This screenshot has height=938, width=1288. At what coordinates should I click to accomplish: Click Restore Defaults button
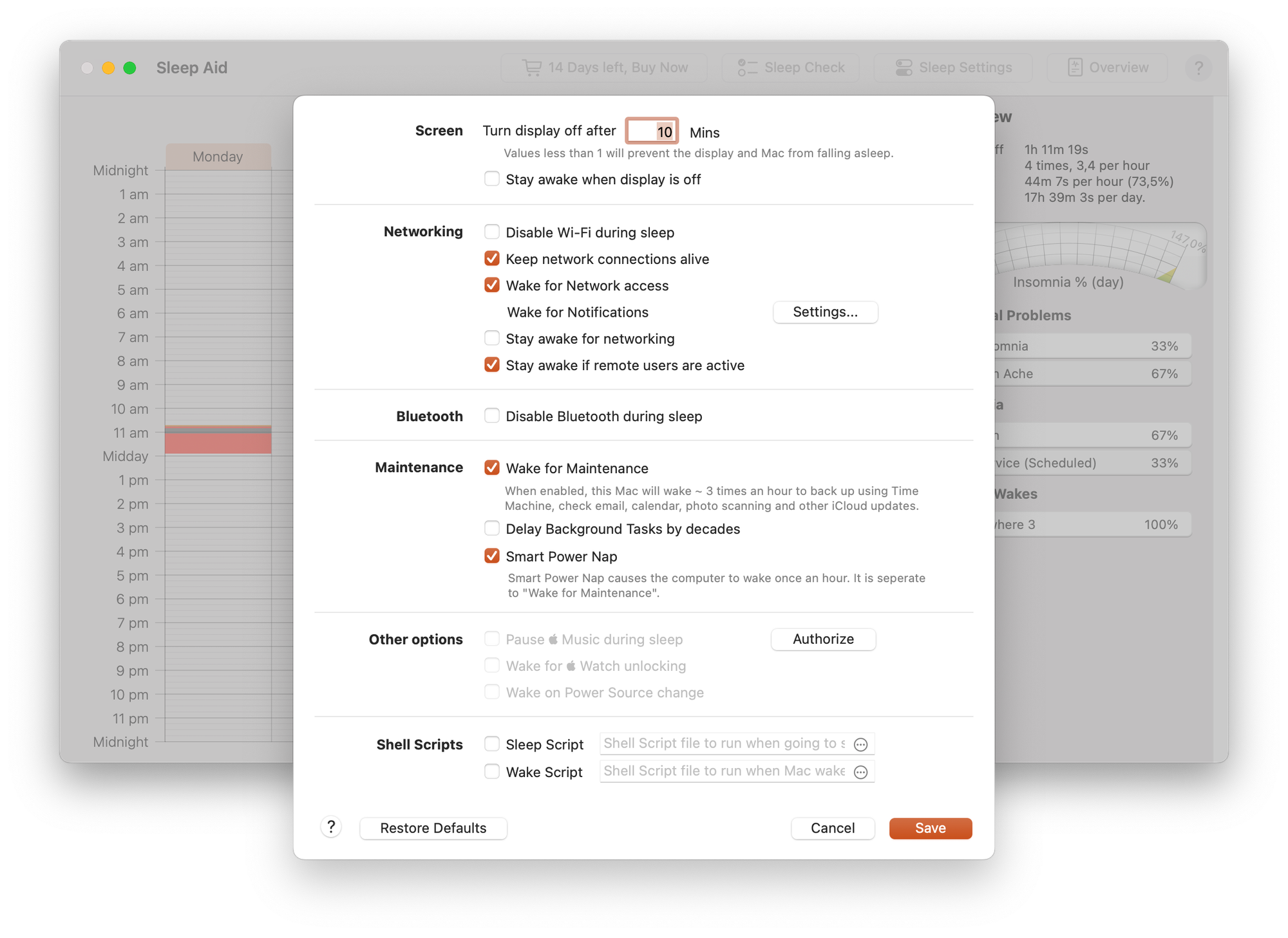(x=433, y=828)
